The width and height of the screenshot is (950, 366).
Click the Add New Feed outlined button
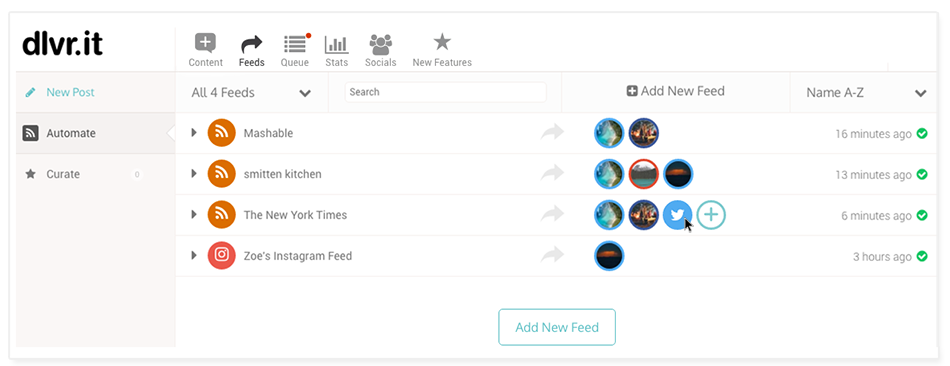557,327
